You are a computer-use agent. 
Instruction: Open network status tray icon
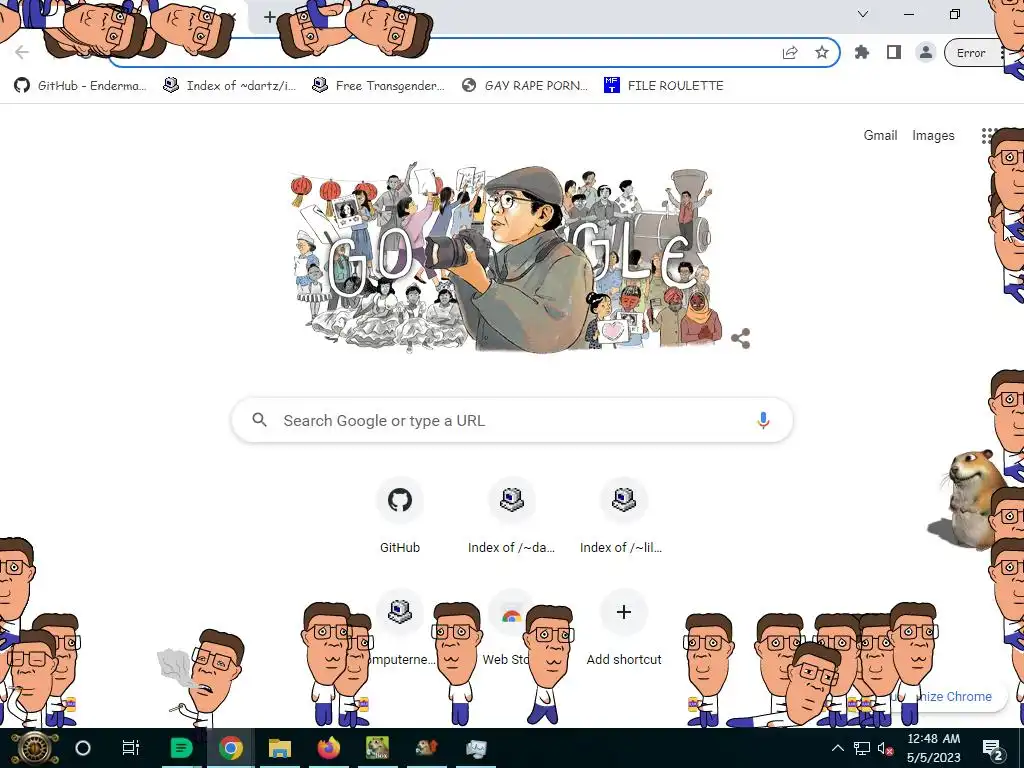[x=862, y=748]
